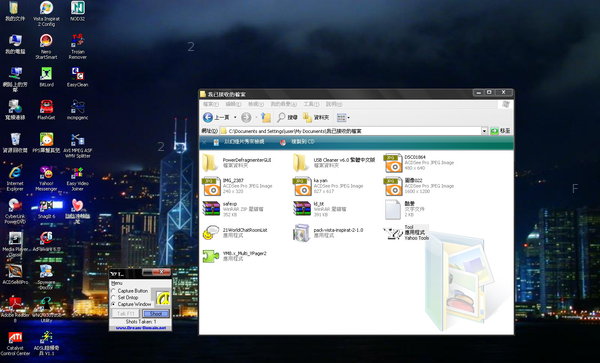Launch Internet Explorer from the desktop
The image size is (600, 363).
[x=15, y=178]
